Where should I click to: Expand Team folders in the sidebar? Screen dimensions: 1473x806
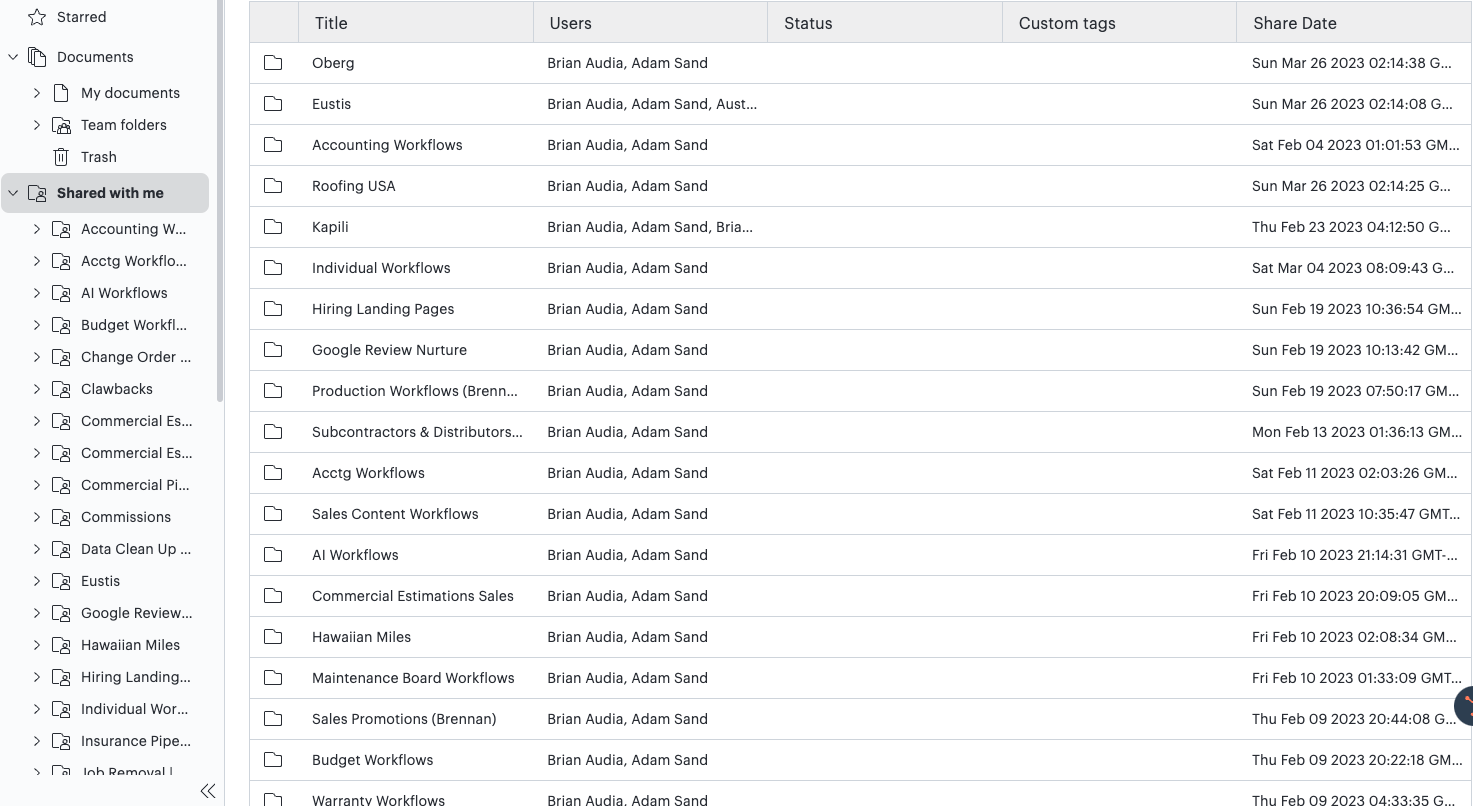point(37,124)
